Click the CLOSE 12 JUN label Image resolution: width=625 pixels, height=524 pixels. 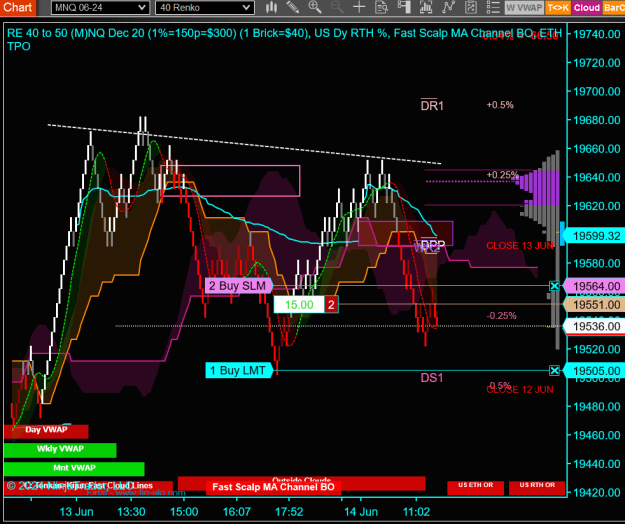click(520, 390)
